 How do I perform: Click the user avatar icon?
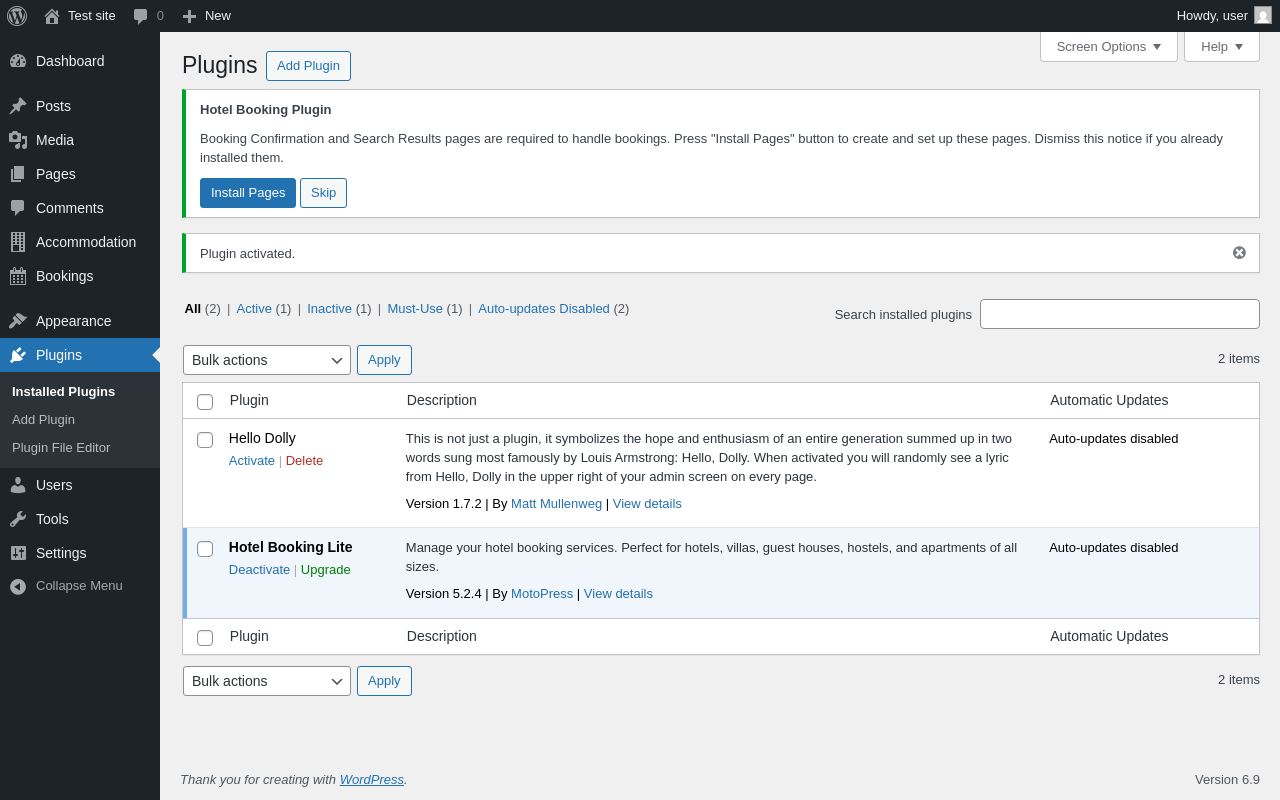pyautogui.click(x=1263, y=16)
